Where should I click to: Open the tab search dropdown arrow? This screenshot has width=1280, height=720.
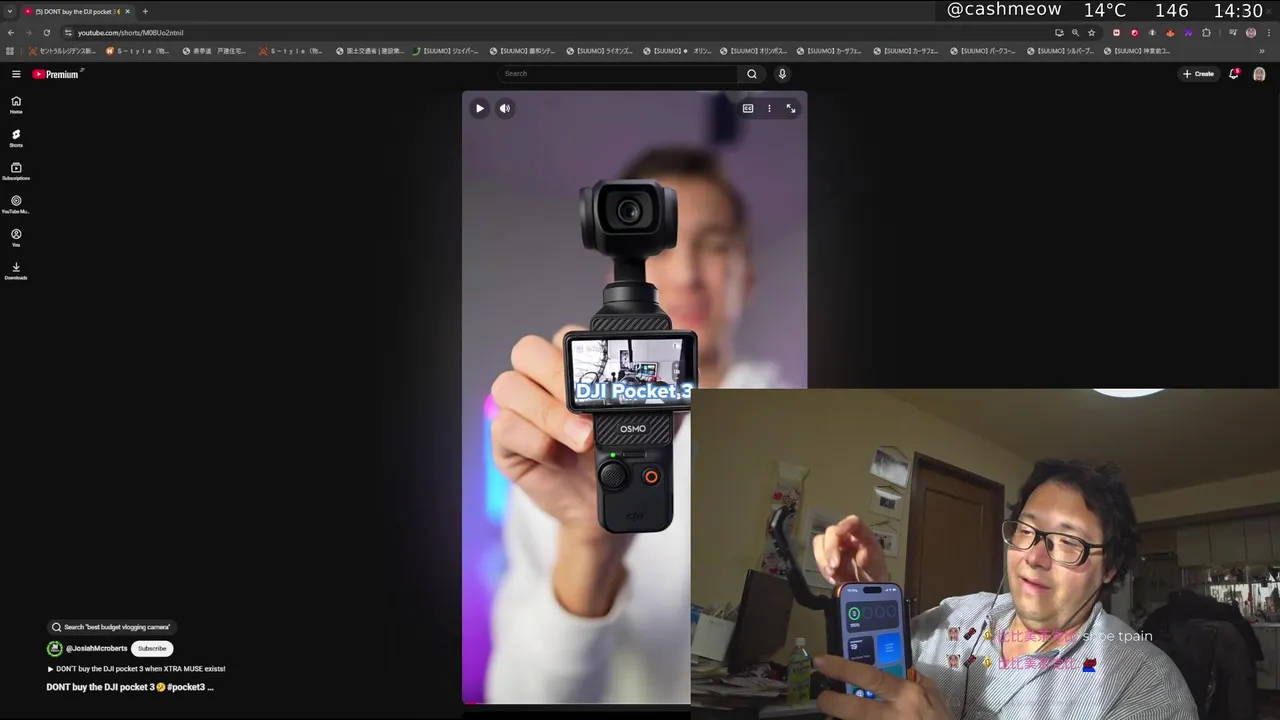click(x=10, y=11)
